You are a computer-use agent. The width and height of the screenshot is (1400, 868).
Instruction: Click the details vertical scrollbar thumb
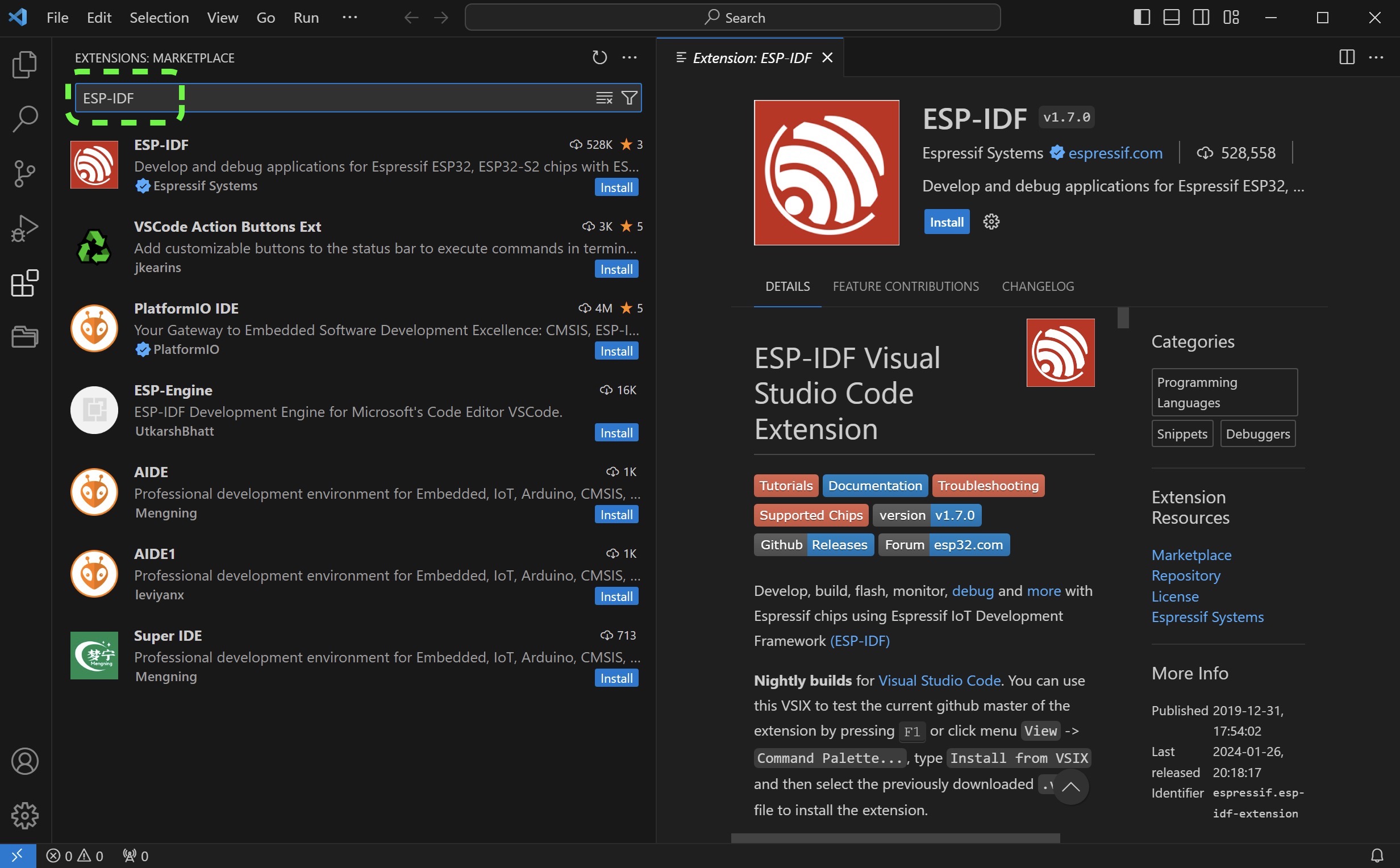1123,318
